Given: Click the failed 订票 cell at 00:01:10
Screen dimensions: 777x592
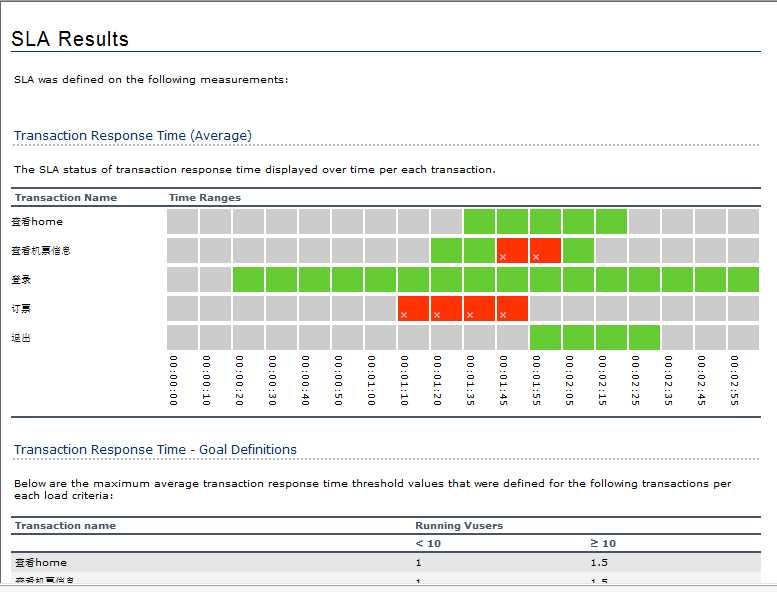Looking at the screenshot, I should tap(413, 309).
